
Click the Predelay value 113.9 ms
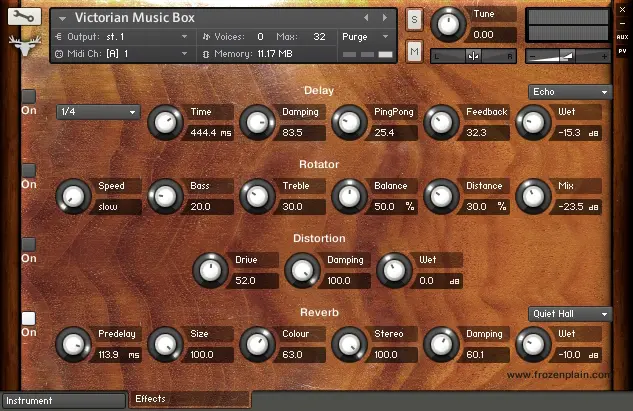117,355
